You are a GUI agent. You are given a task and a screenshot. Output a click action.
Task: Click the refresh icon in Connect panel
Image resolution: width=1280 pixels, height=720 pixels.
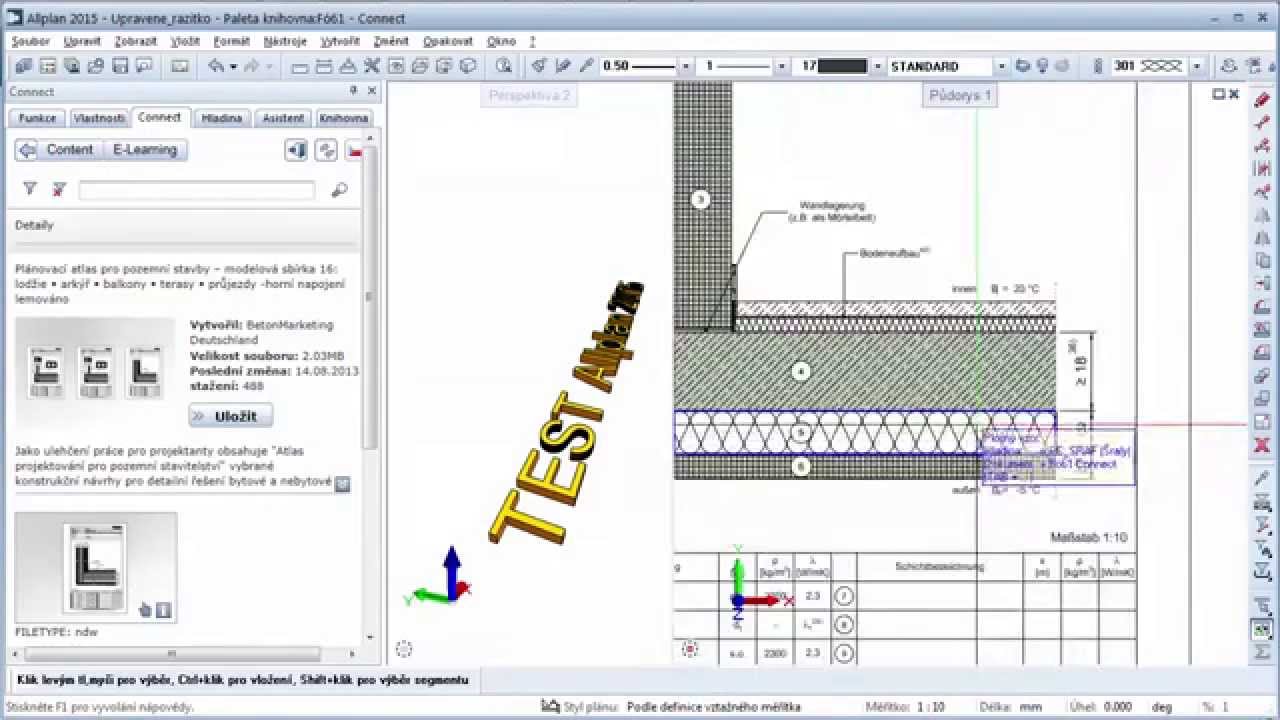coord(326,150)
